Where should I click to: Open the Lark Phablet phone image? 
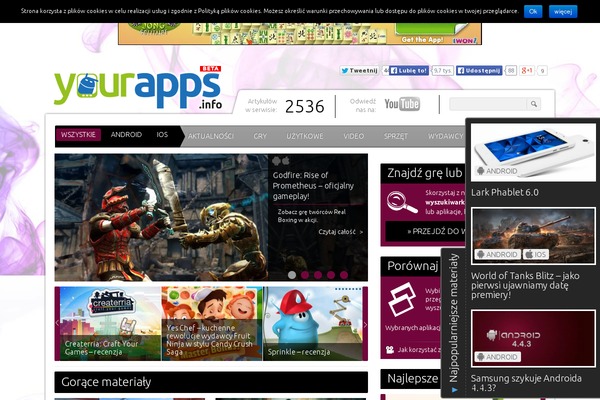(533, 152)
